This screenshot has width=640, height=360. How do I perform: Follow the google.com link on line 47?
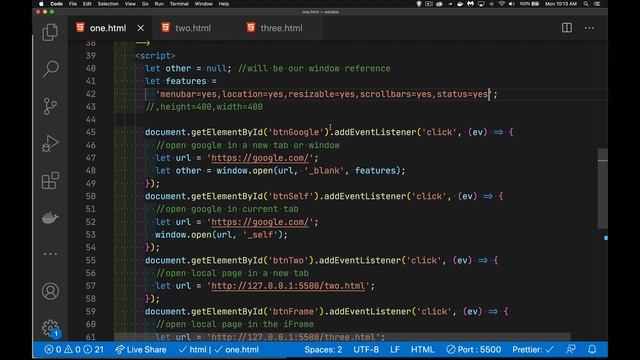coord(260,158)
